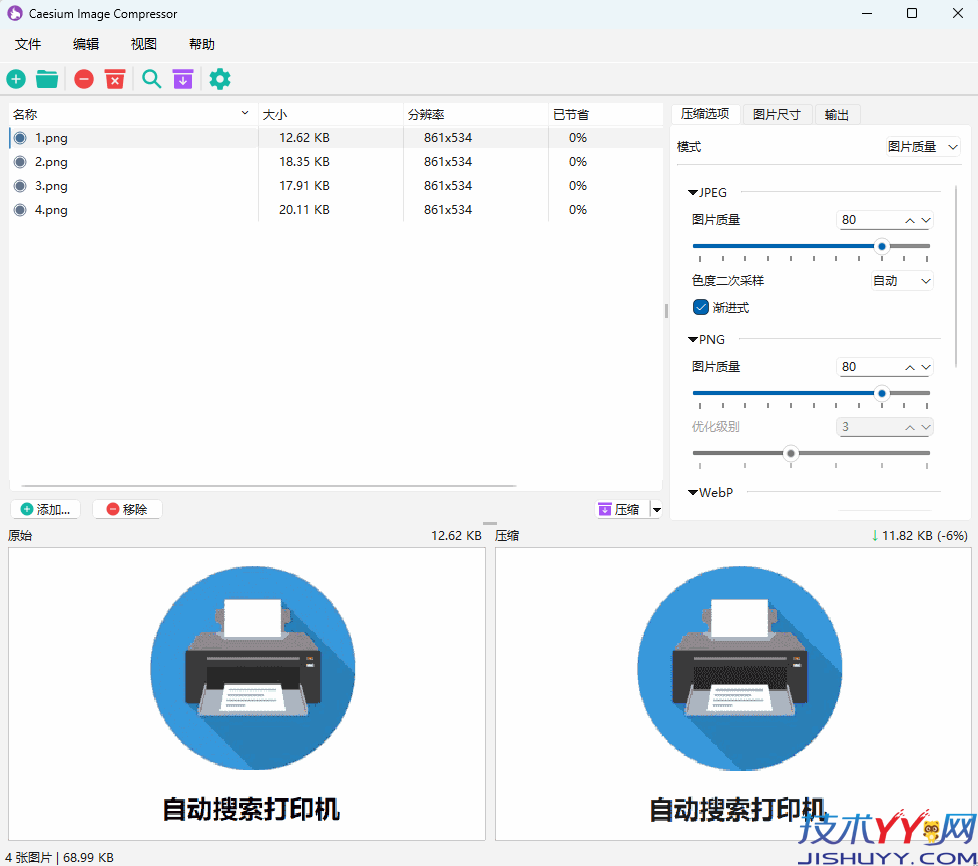The image size is (978, 866).
Task: Click the green add image icon
Action: 15,78
